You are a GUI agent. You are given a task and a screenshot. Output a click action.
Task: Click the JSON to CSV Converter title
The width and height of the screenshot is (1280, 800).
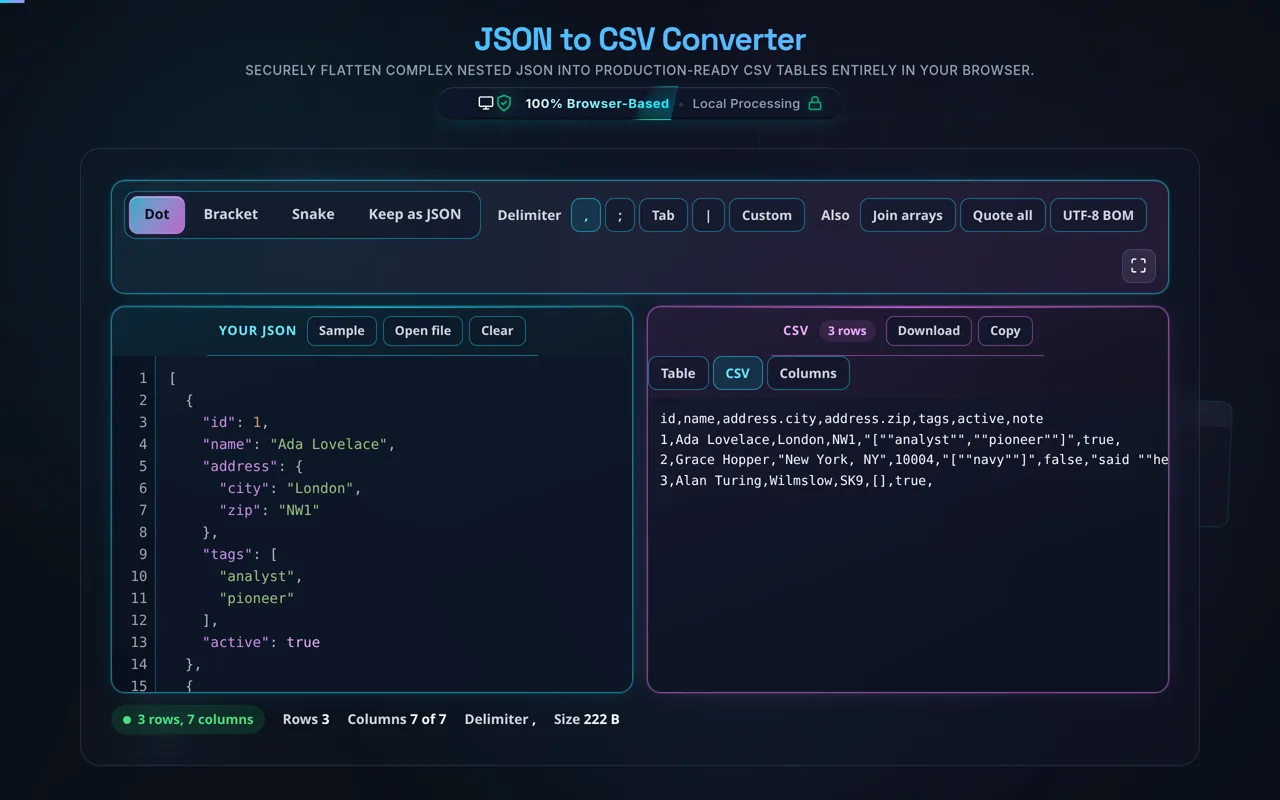pos(640,39)
